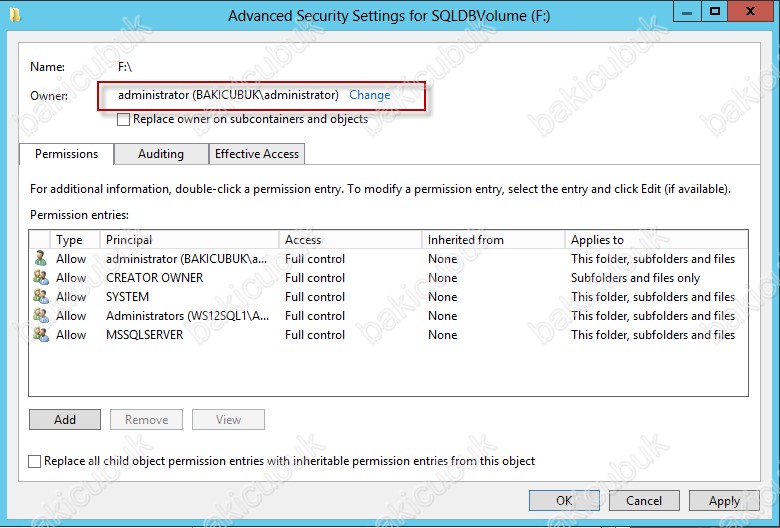Click the user icon beside the administrator entry
The height and width of the screenshot is (528, 780).
[40, 259]
